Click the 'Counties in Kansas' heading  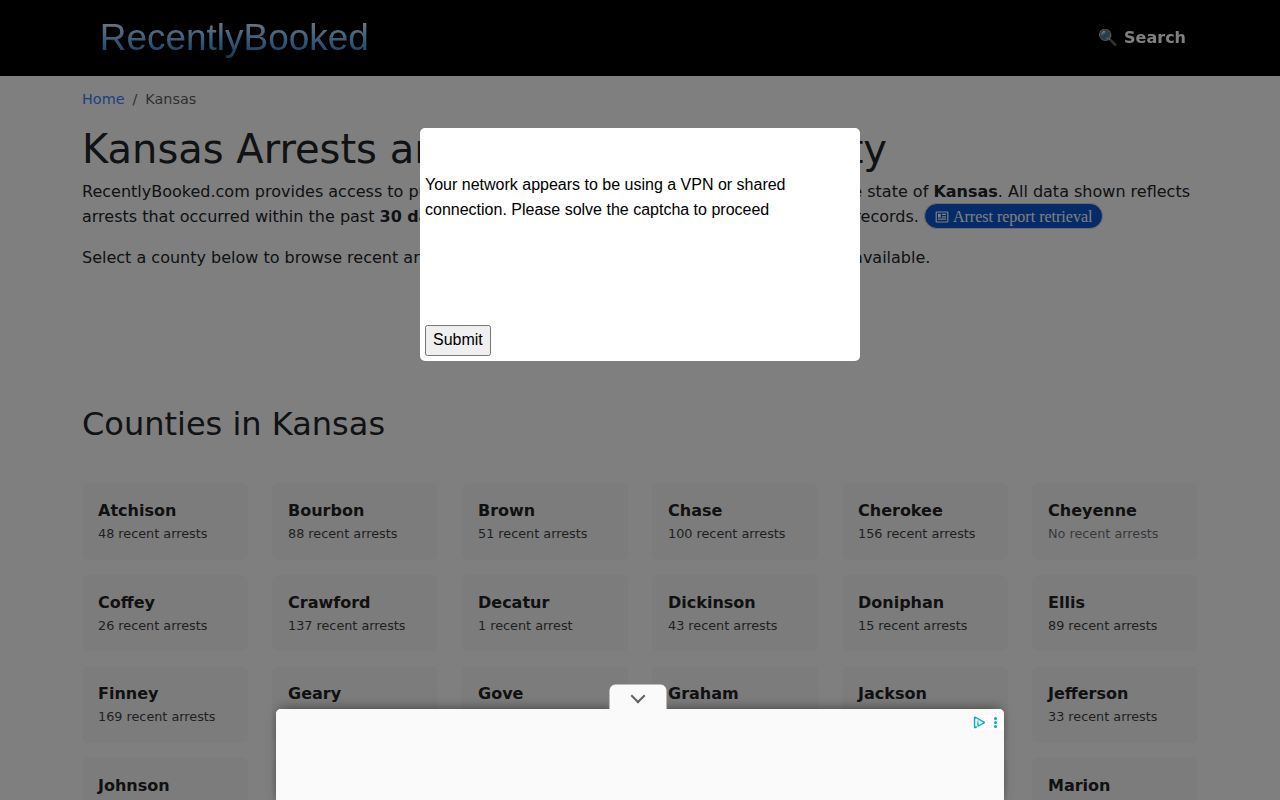[233, 424]
